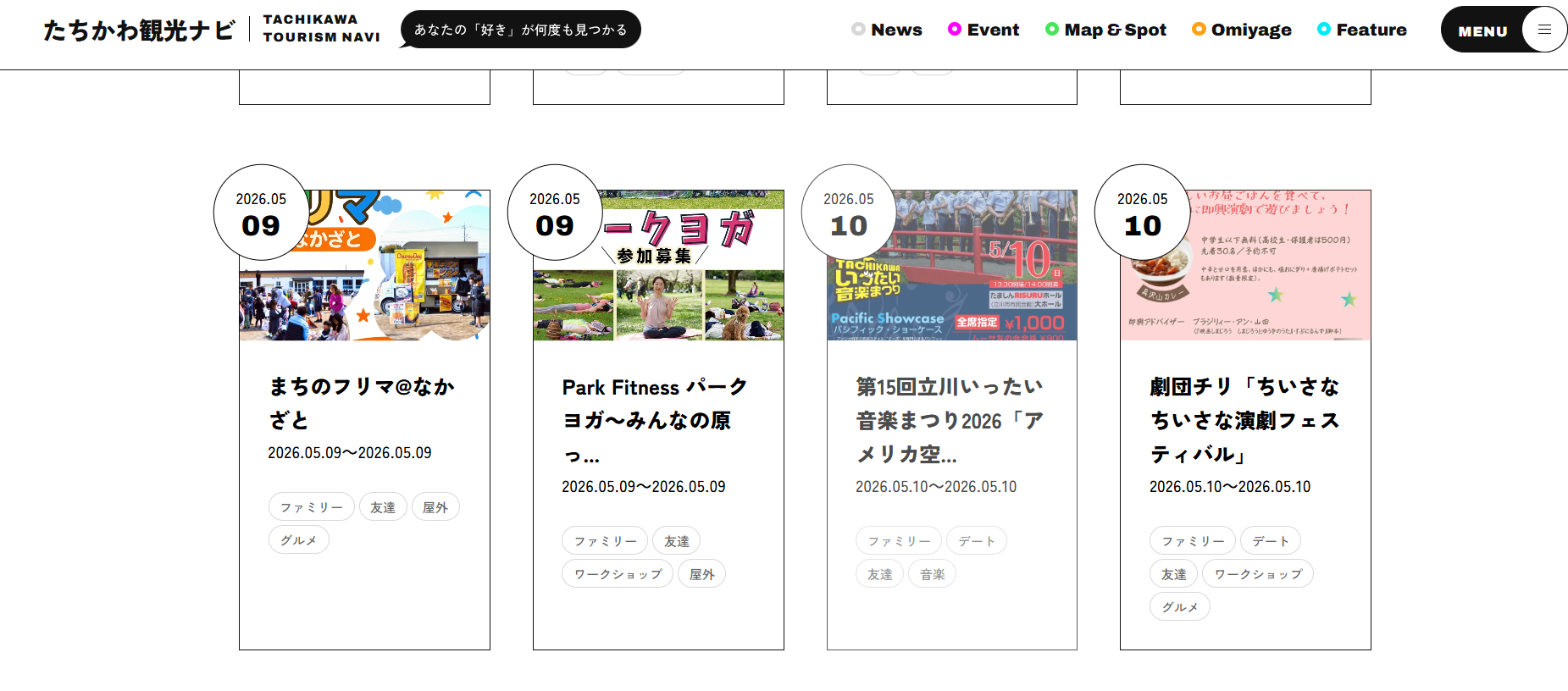This screenshot has height=691, width=1568.
Task: Open the hamburger MENU icon
Action: (1544, 30)
